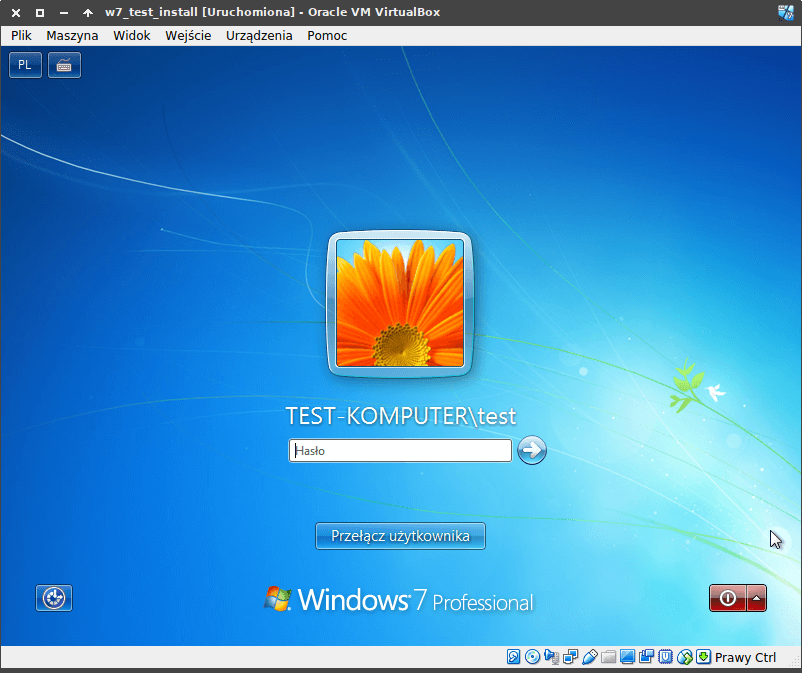Screen dimensions: 802x673
Task: Click the optical disc status icon
Action: 532,657
